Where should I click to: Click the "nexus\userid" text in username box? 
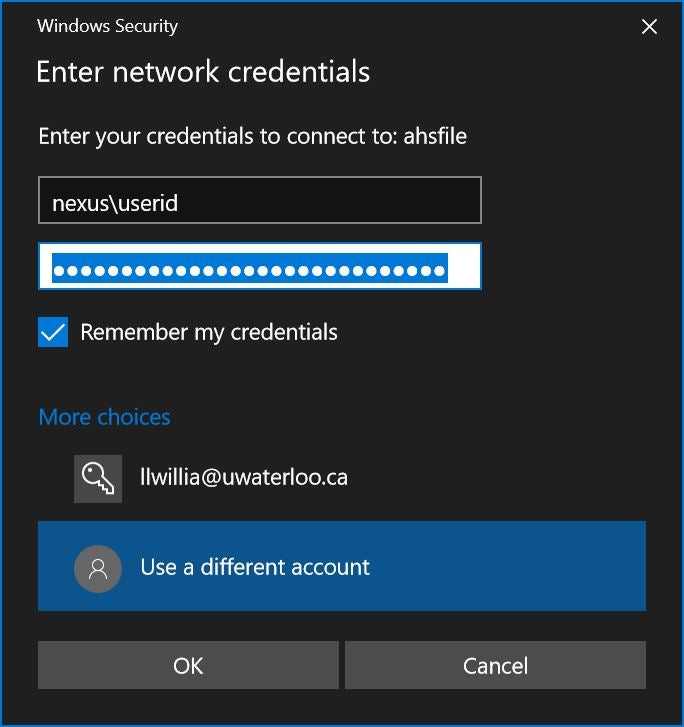tap(115, 203)
